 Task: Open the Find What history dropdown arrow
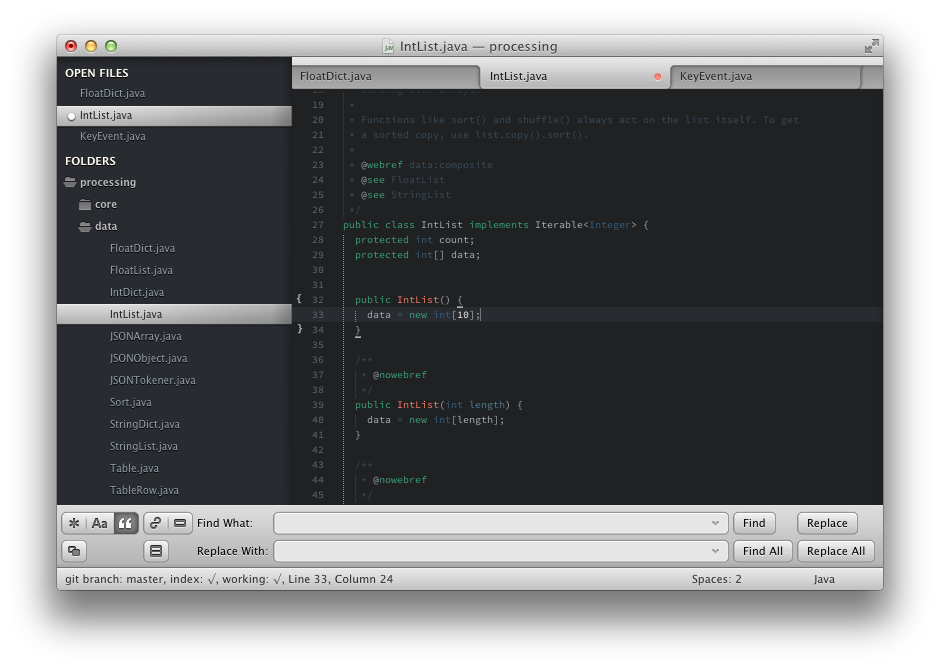pyautogui.click(x=715, y=523)
